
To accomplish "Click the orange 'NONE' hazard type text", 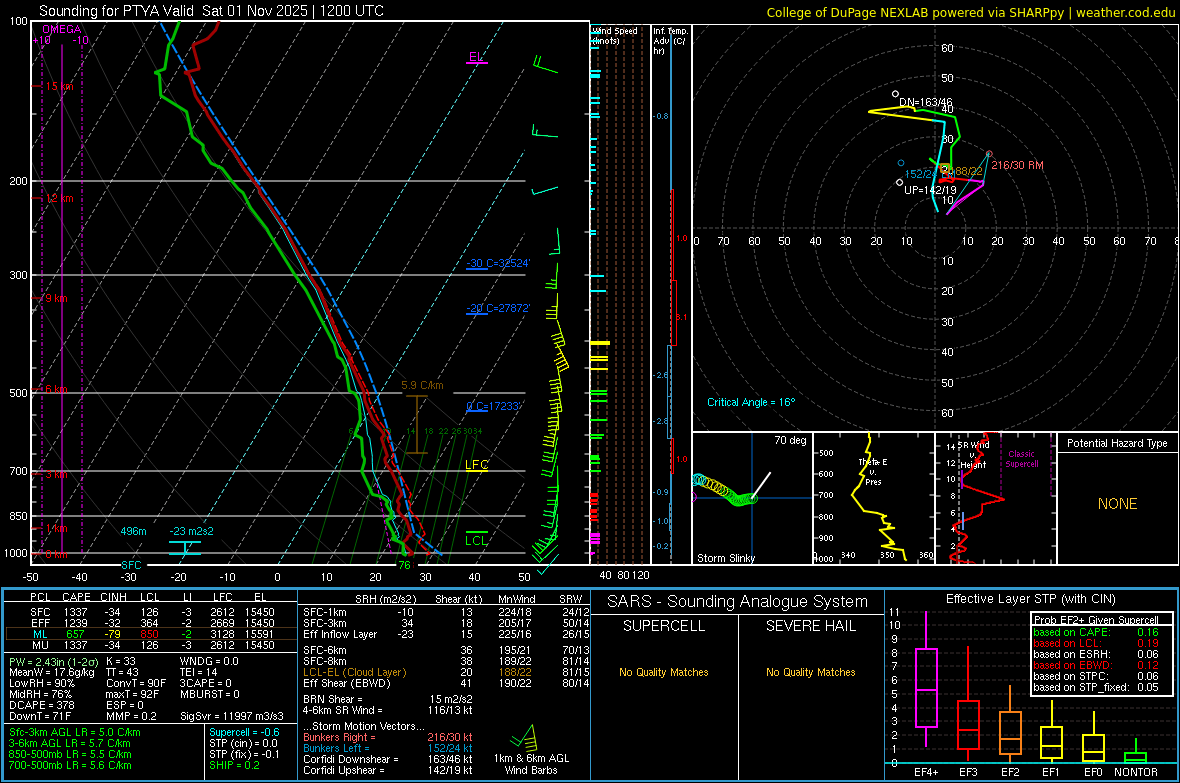I will tap(1118, 504).
